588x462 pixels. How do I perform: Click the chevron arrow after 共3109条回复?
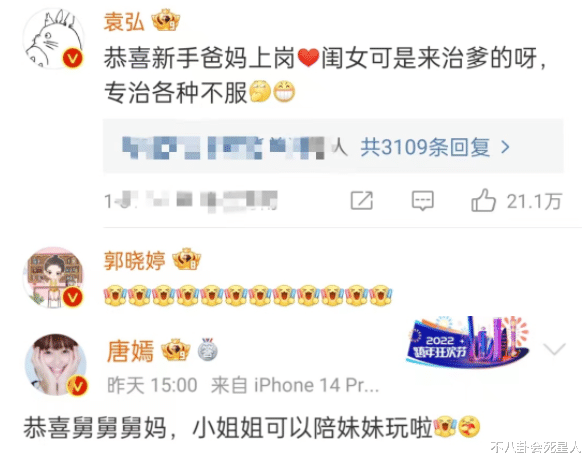point(506,147)
